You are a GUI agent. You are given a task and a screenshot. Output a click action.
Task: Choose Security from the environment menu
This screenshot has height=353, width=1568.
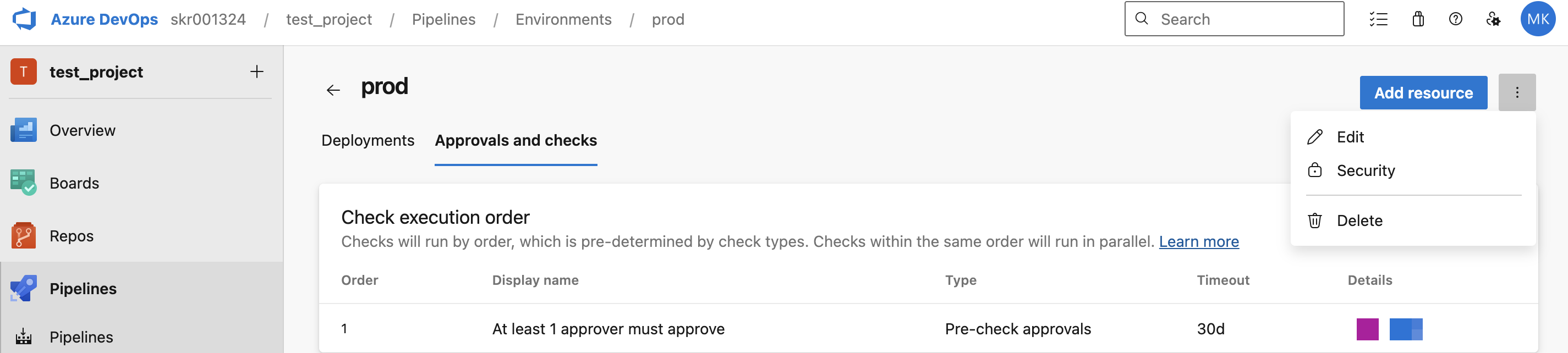pos(1366,170)
